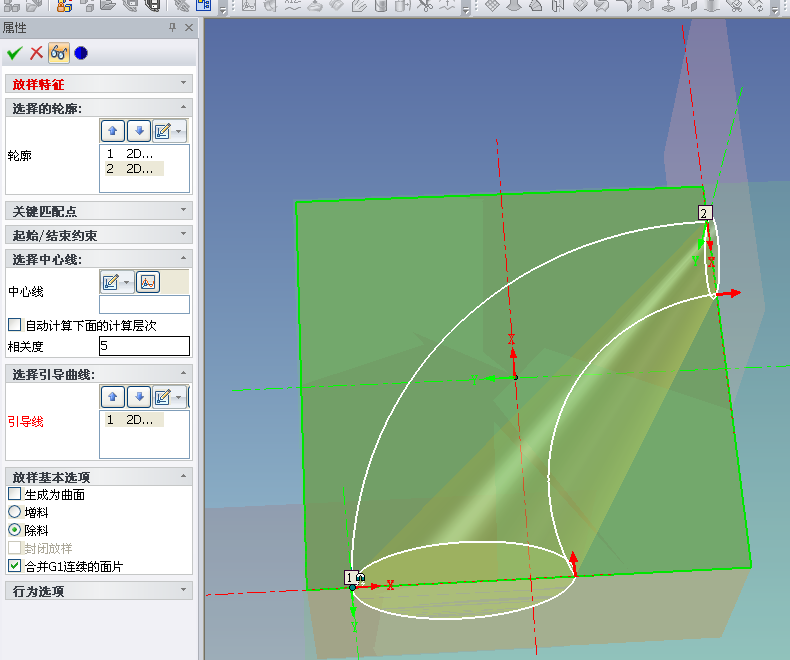This screenshot has width=790, height=660.
Task: Confirm the loft with the green checkmark
Action: point(14,53)
